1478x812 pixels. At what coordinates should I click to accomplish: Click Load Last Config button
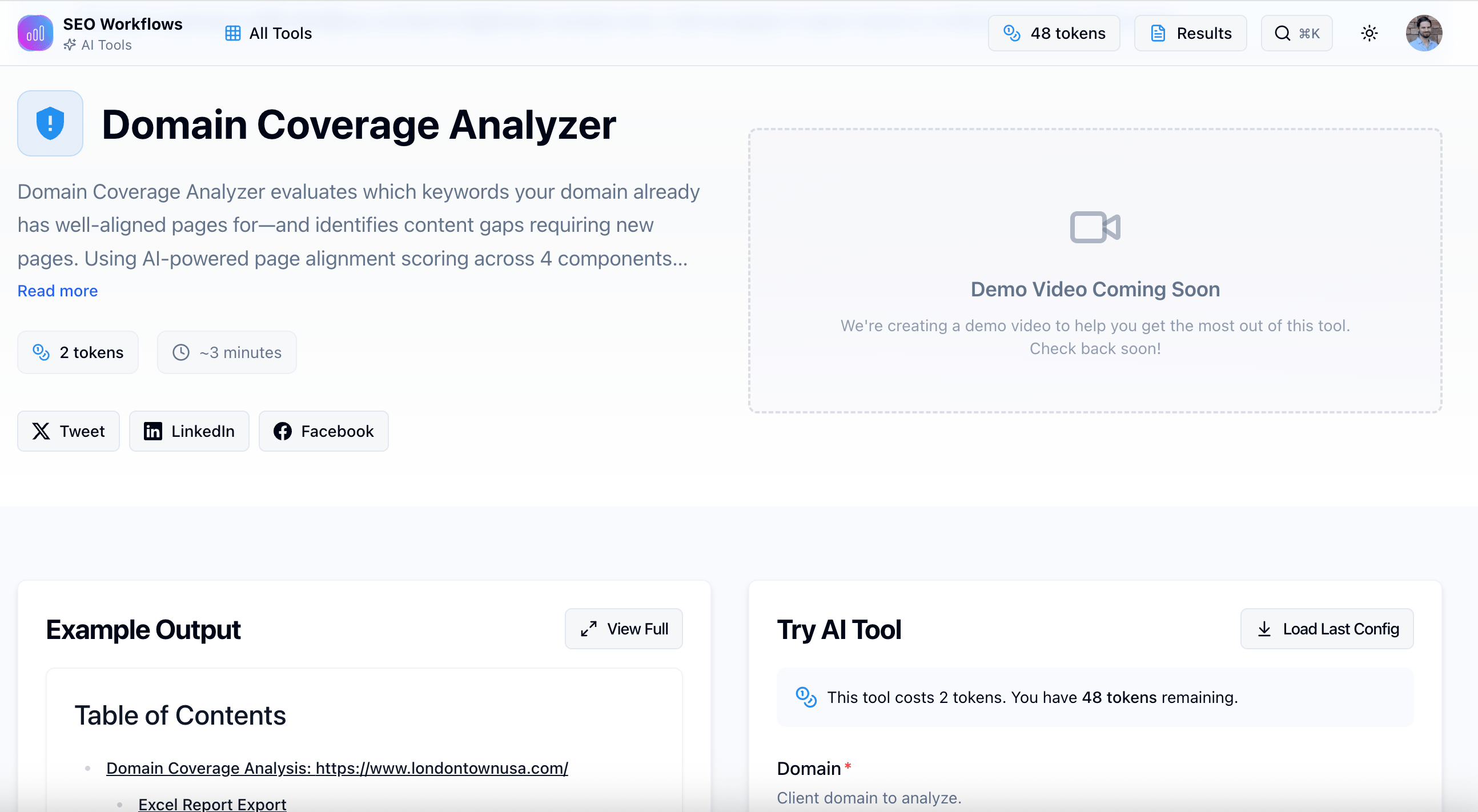click(x=1327, y=629)
